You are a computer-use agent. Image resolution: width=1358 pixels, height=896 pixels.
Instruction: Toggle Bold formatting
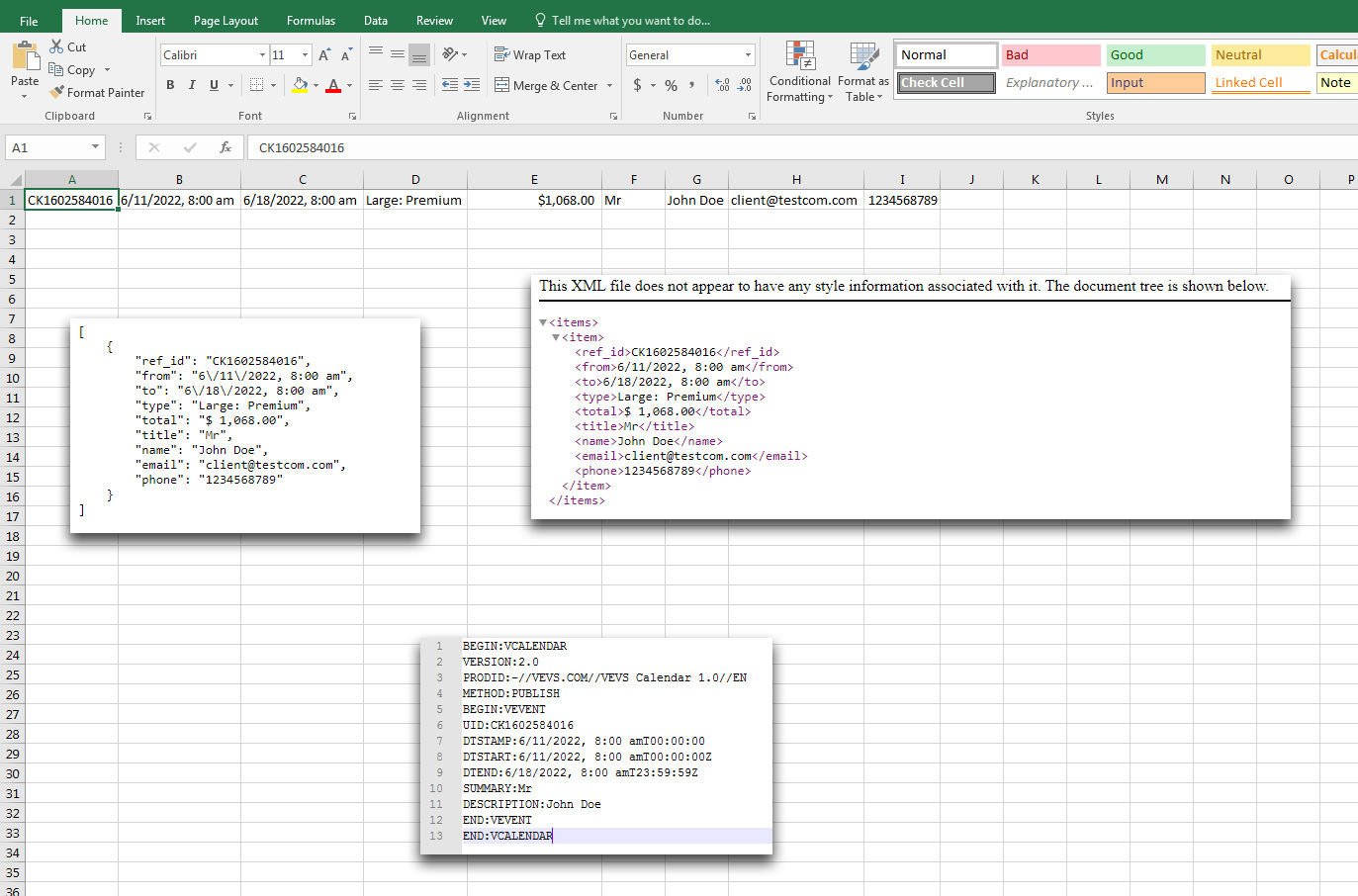[170, 85]
